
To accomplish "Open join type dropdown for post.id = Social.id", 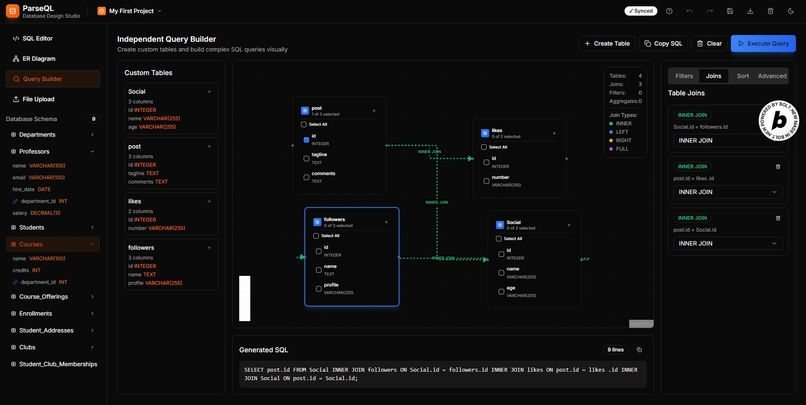I will click(x=728, y=243).
